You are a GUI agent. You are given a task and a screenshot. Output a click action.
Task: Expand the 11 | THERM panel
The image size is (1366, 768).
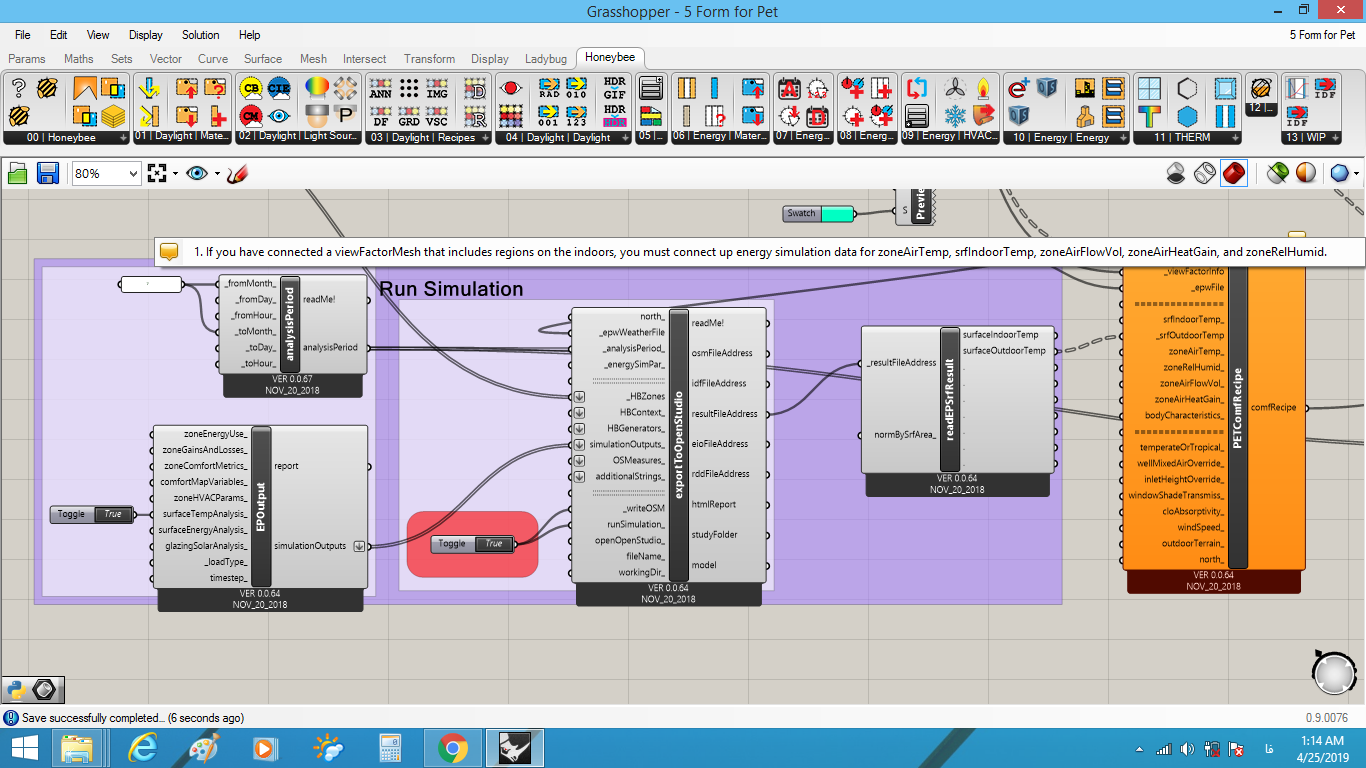coord(1187,137)
